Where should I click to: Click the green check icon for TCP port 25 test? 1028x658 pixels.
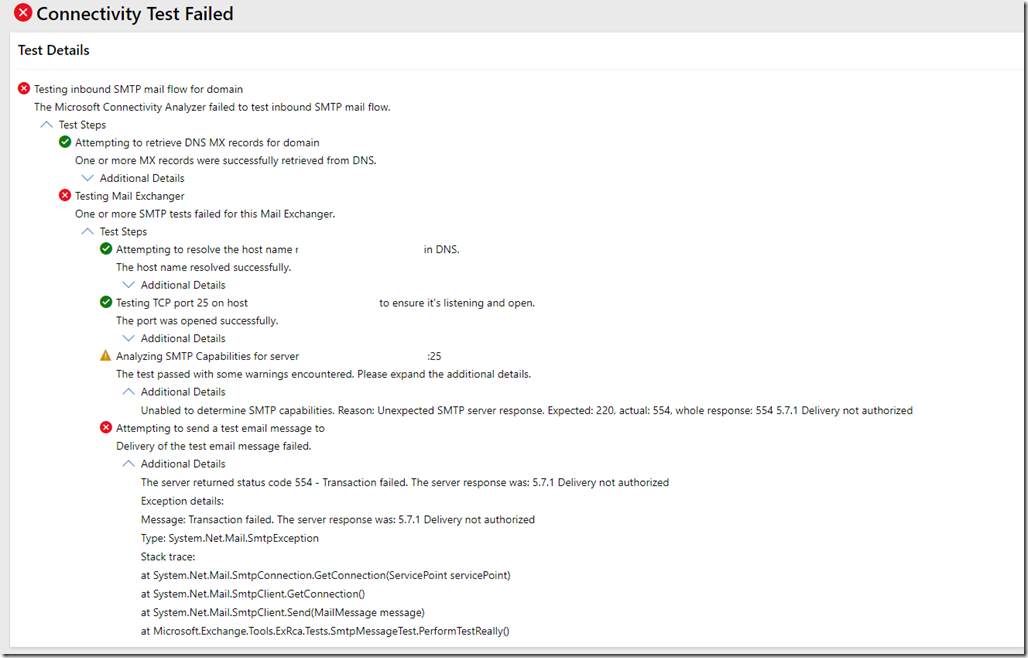[x=106, y=302]
